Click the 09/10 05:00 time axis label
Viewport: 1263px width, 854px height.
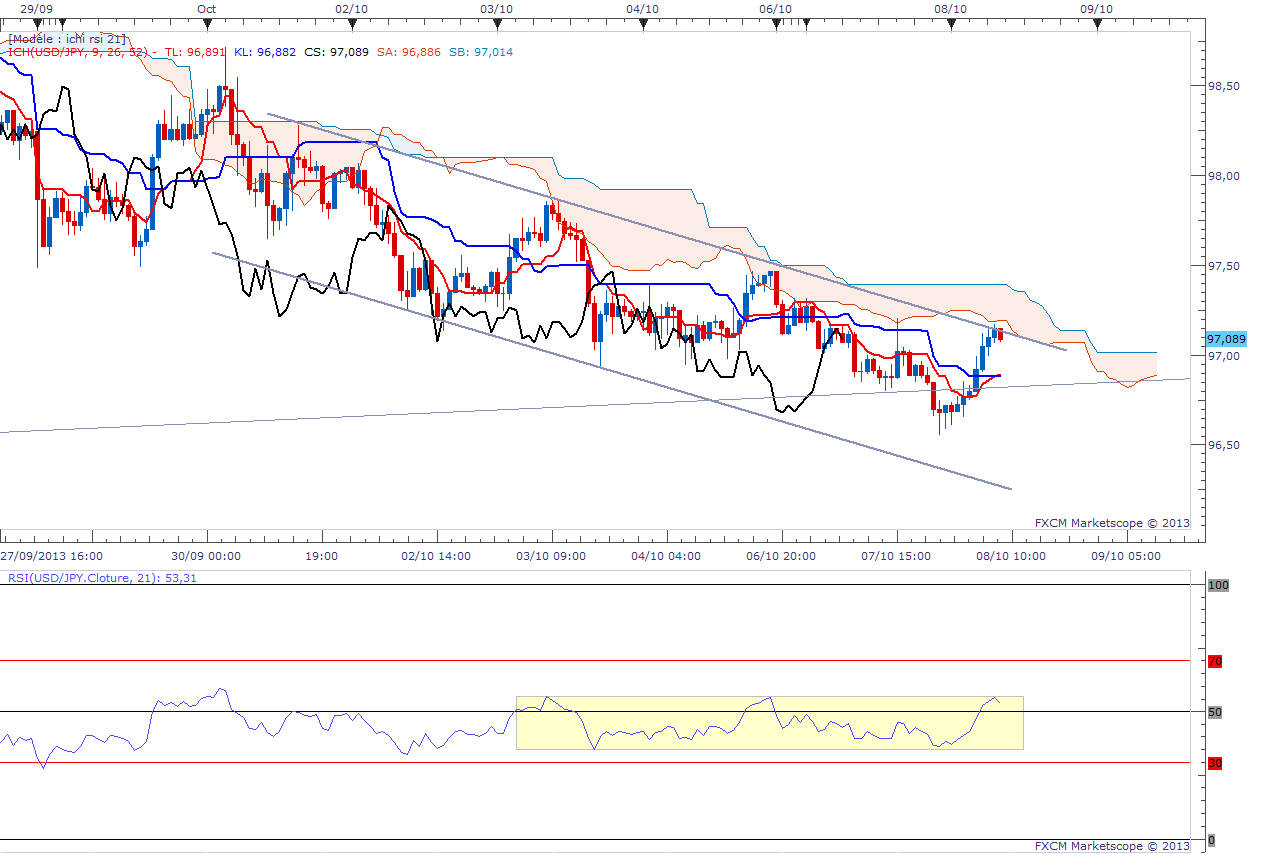(1126, 556)
